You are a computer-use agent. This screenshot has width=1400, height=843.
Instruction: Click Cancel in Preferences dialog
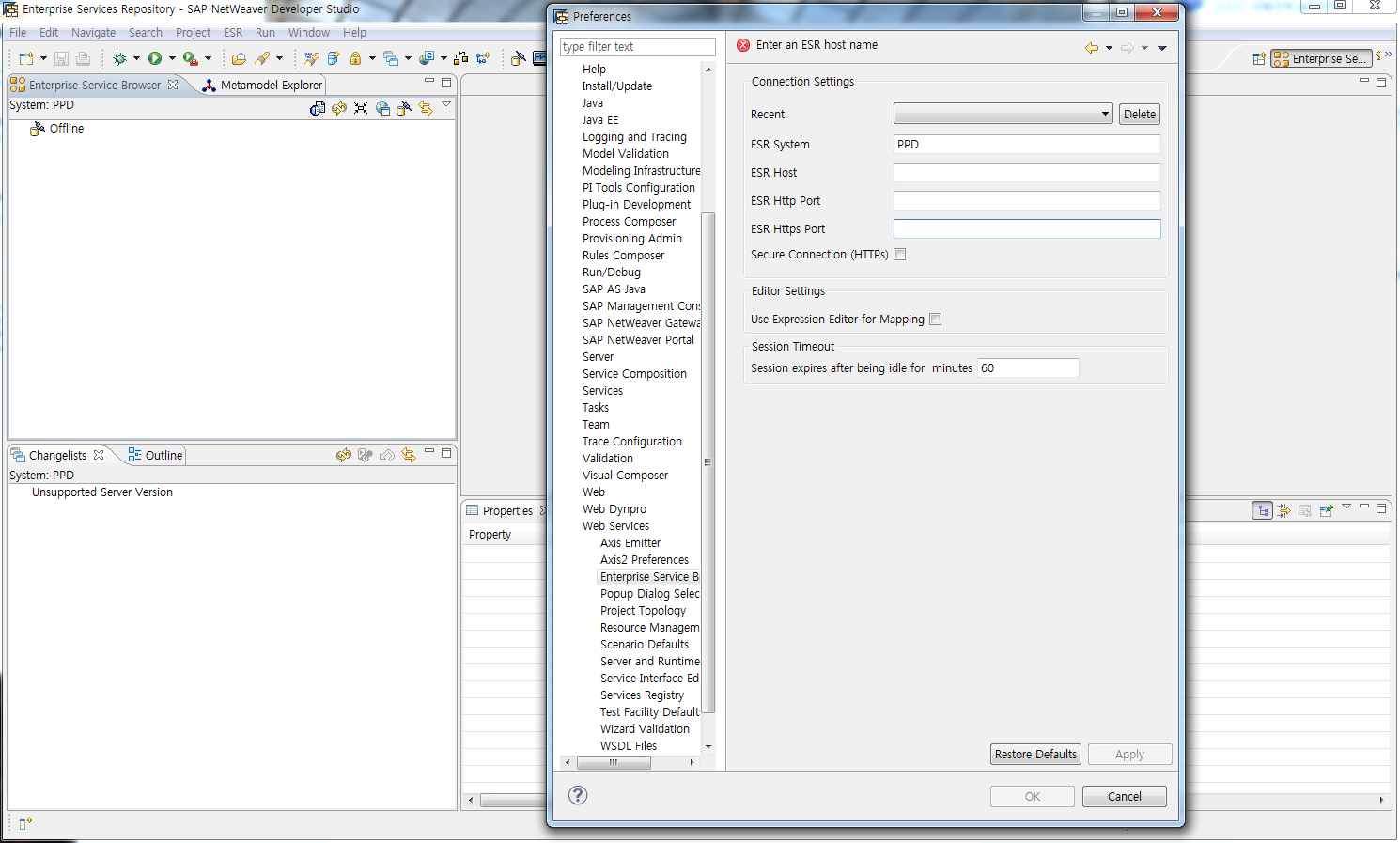click(1125, 797)
